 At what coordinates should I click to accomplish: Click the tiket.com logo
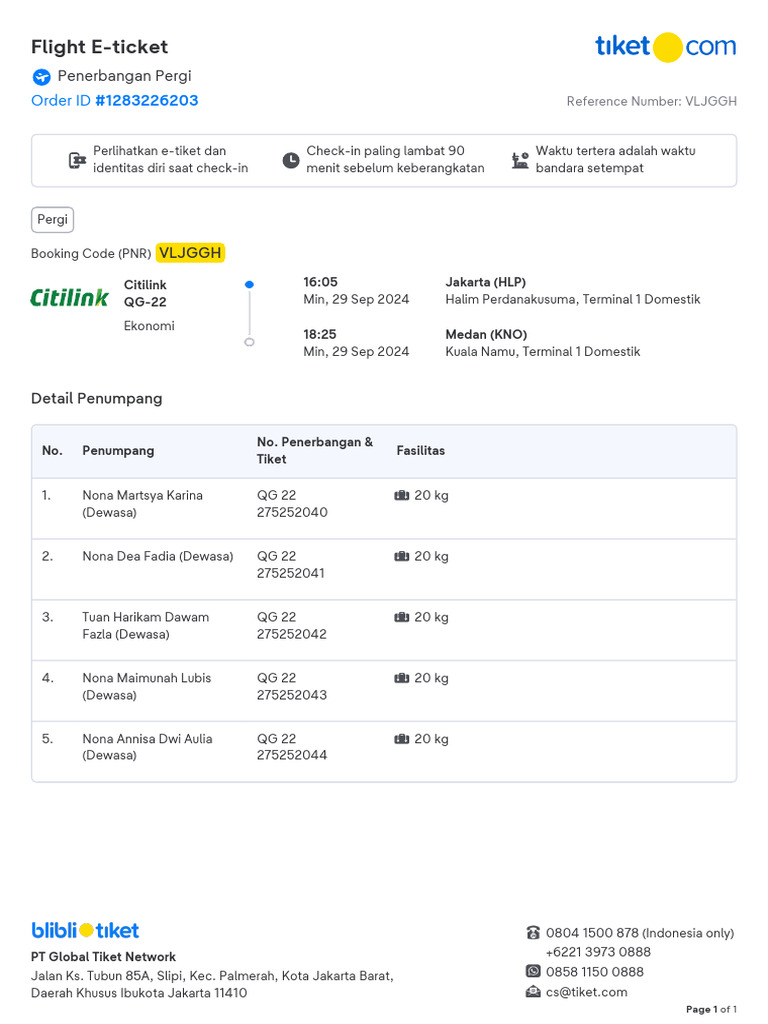[x=665, y=46]
